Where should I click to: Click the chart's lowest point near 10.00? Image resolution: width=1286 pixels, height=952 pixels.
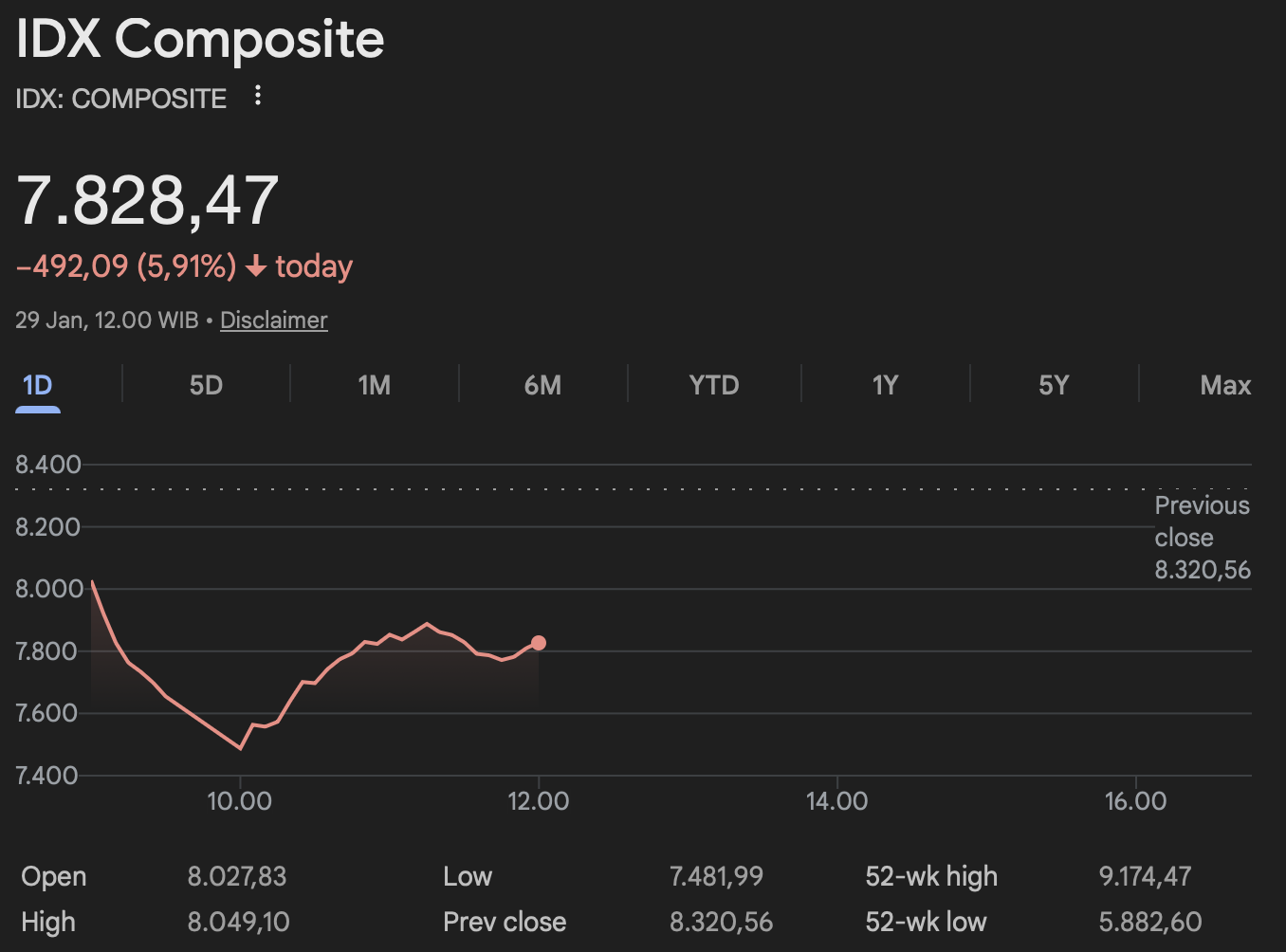point(241,748)
